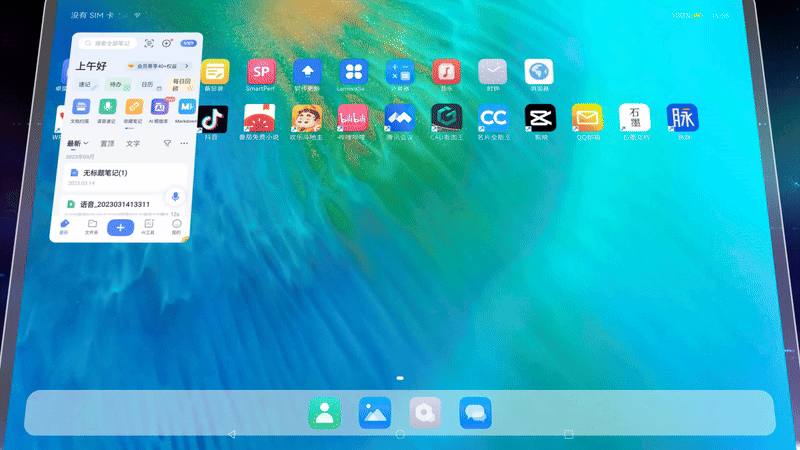Launch the document scan tool icon
This screenshot has width=800, height=450.
pyautogui.click(x=81, y=107)
